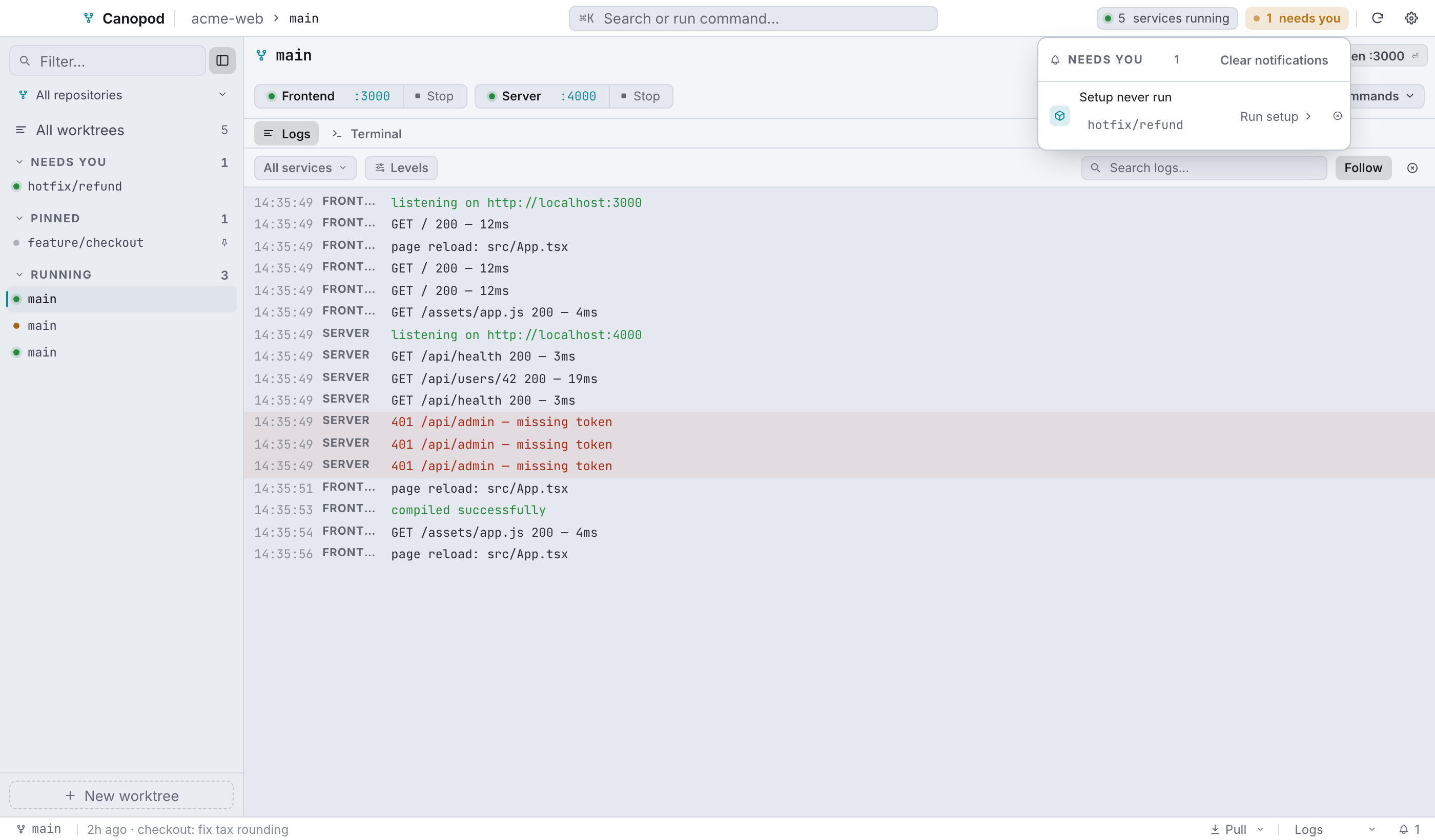Select the feature/checkout worktree
Image resolution: width=1435 pixels, height=840 pixels.
[122, 242]
